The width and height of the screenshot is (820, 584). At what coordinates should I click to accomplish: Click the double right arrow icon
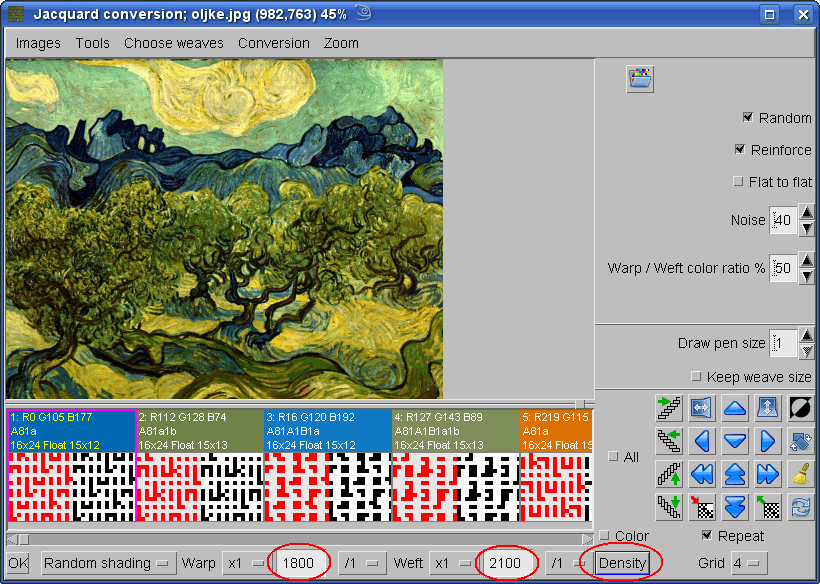pos(767,473)
